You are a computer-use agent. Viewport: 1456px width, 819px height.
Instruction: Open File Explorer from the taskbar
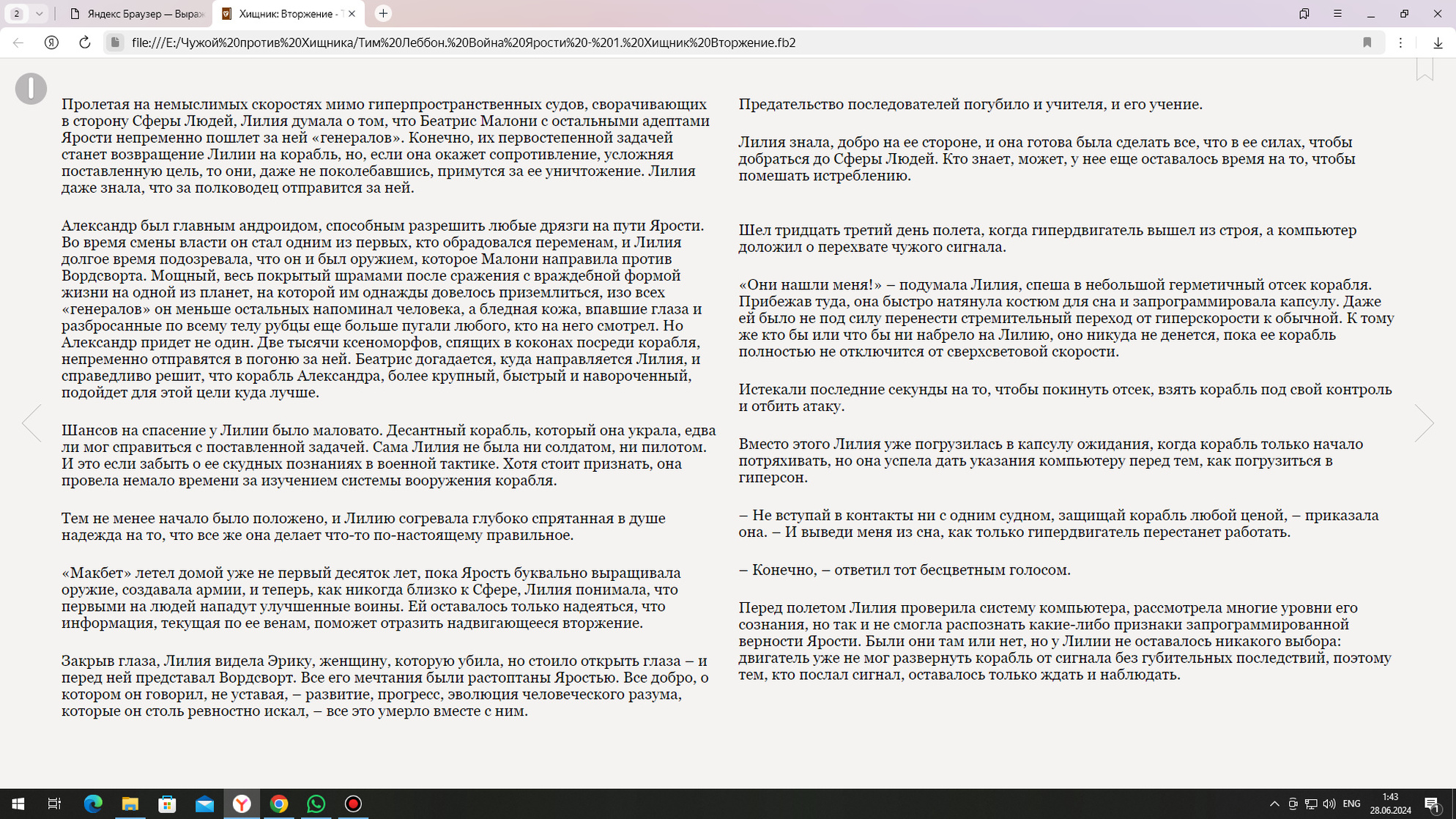(130, 804)
